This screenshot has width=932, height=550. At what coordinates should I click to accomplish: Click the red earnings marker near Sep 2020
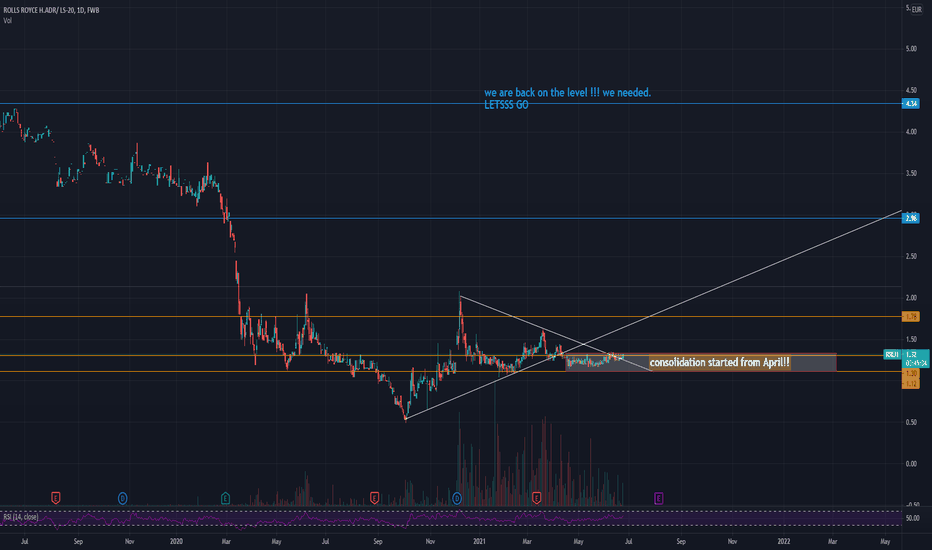[x=374, y=498]
